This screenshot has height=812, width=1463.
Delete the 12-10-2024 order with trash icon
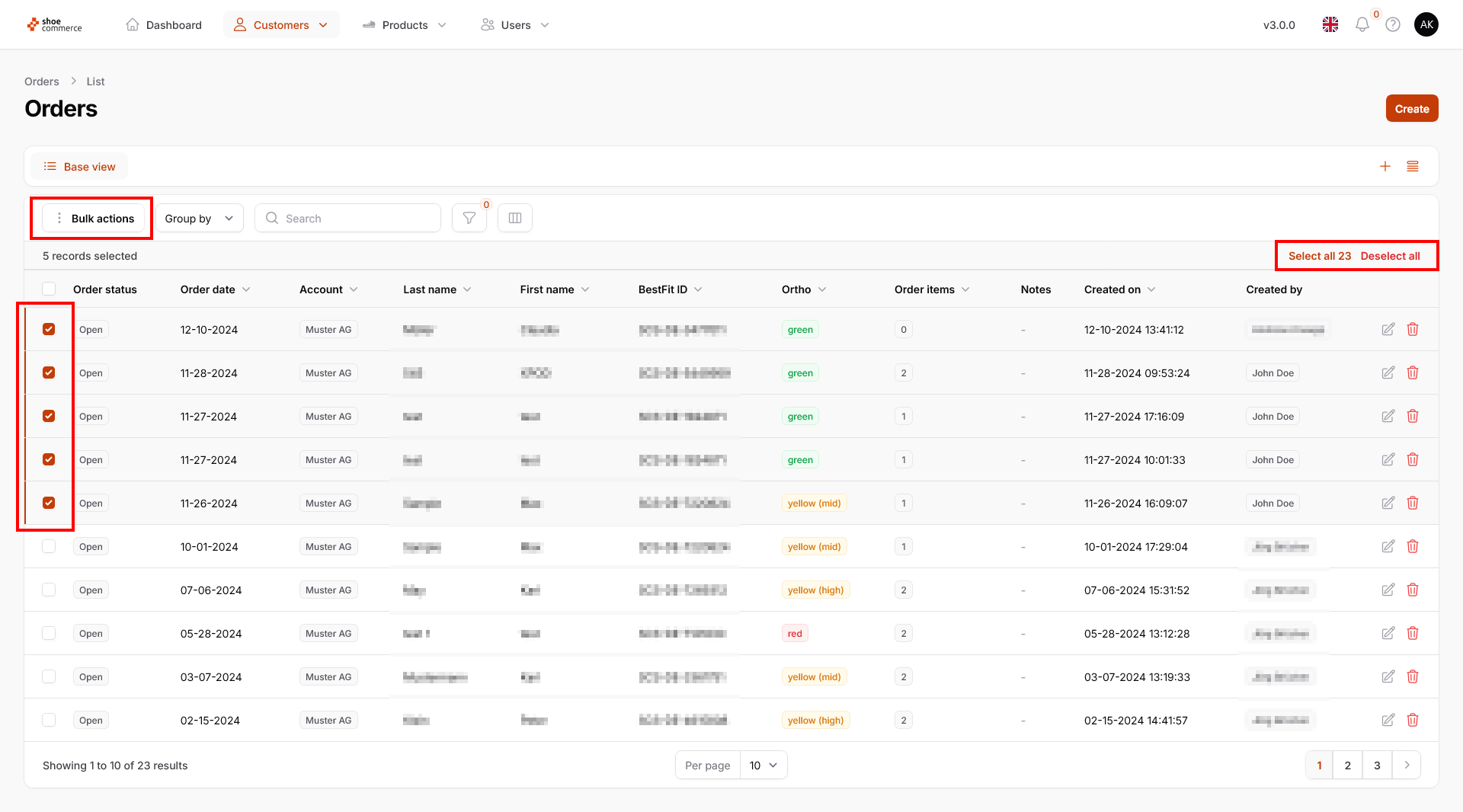(1413, 330)
